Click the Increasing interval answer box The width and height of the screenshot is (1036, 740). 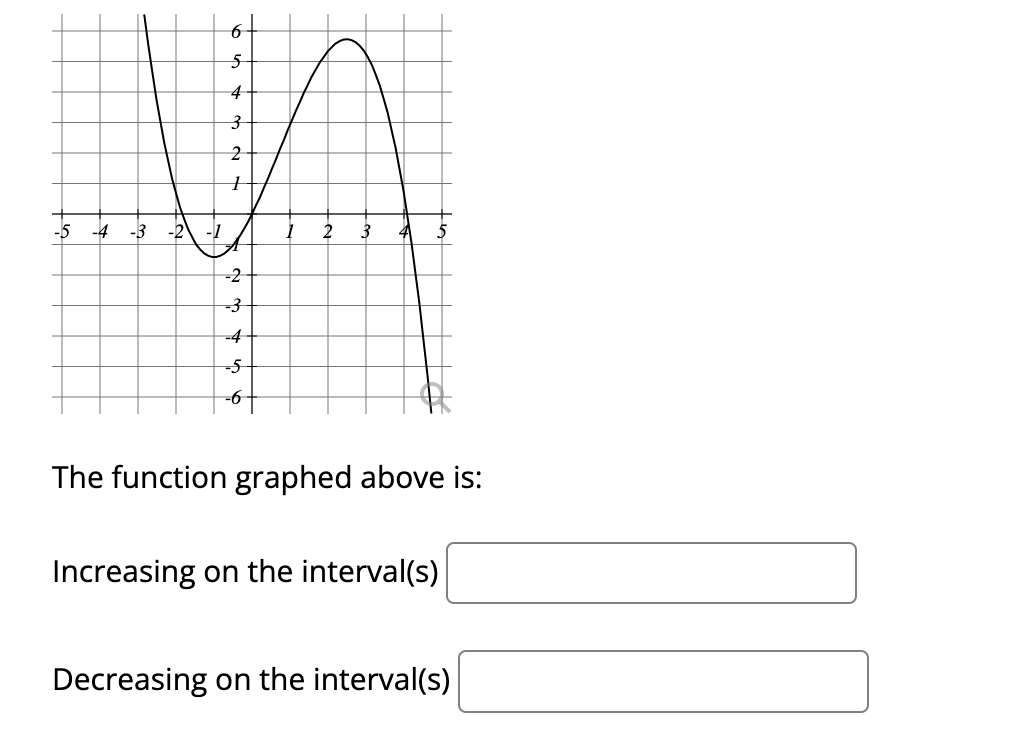point(652,573)
